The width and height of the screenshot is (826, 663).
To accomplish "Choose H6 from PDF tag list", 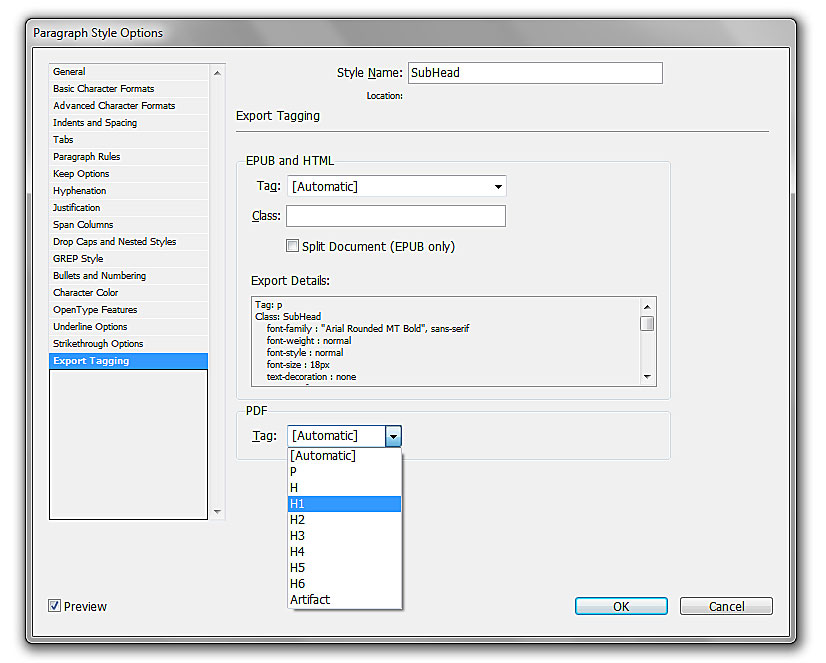I will 345,583.
